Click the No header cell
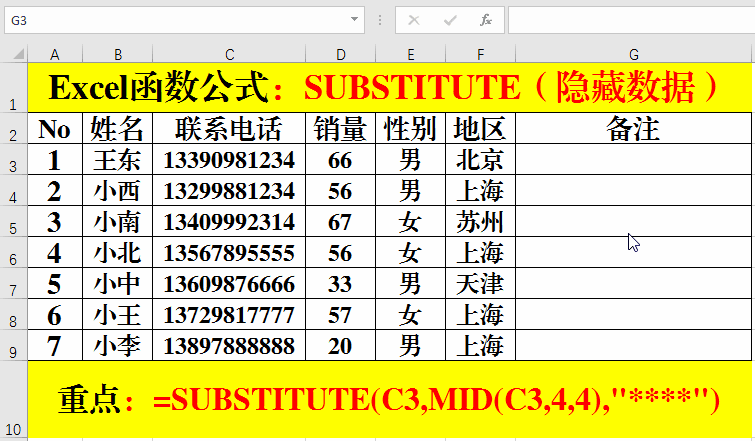The width and height of the screenshot is (755, 441). click(x=55, y=128)
